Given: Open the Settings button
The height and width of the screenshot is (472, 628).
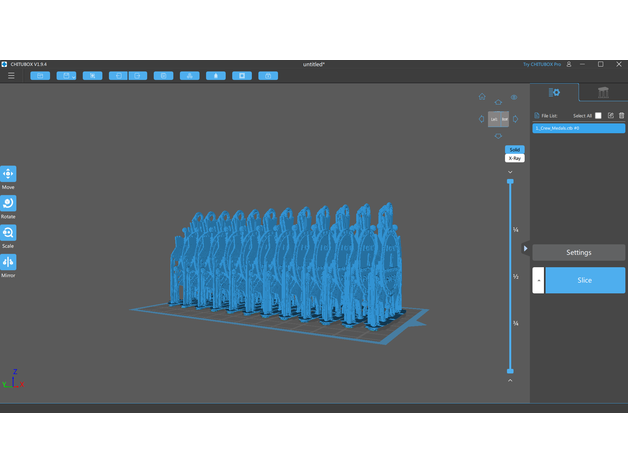Looking at the screenshot, I should click(578, 252).
